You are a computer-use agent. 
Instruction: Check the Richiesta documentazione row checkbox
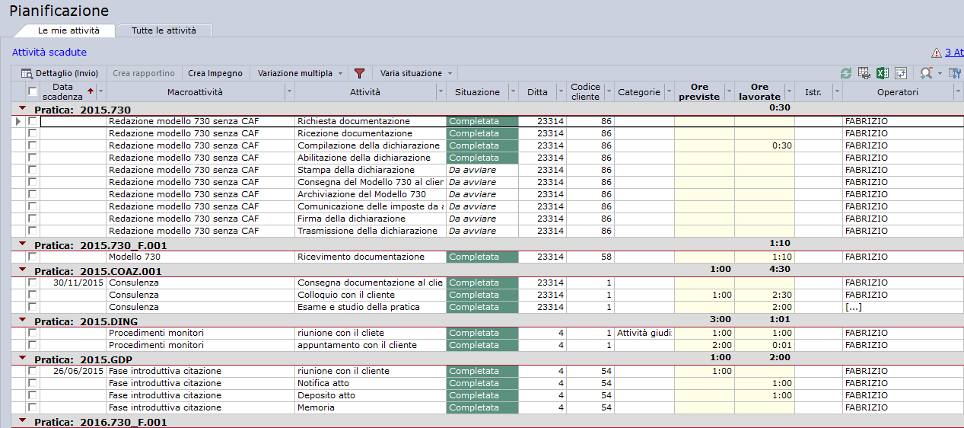33,121
